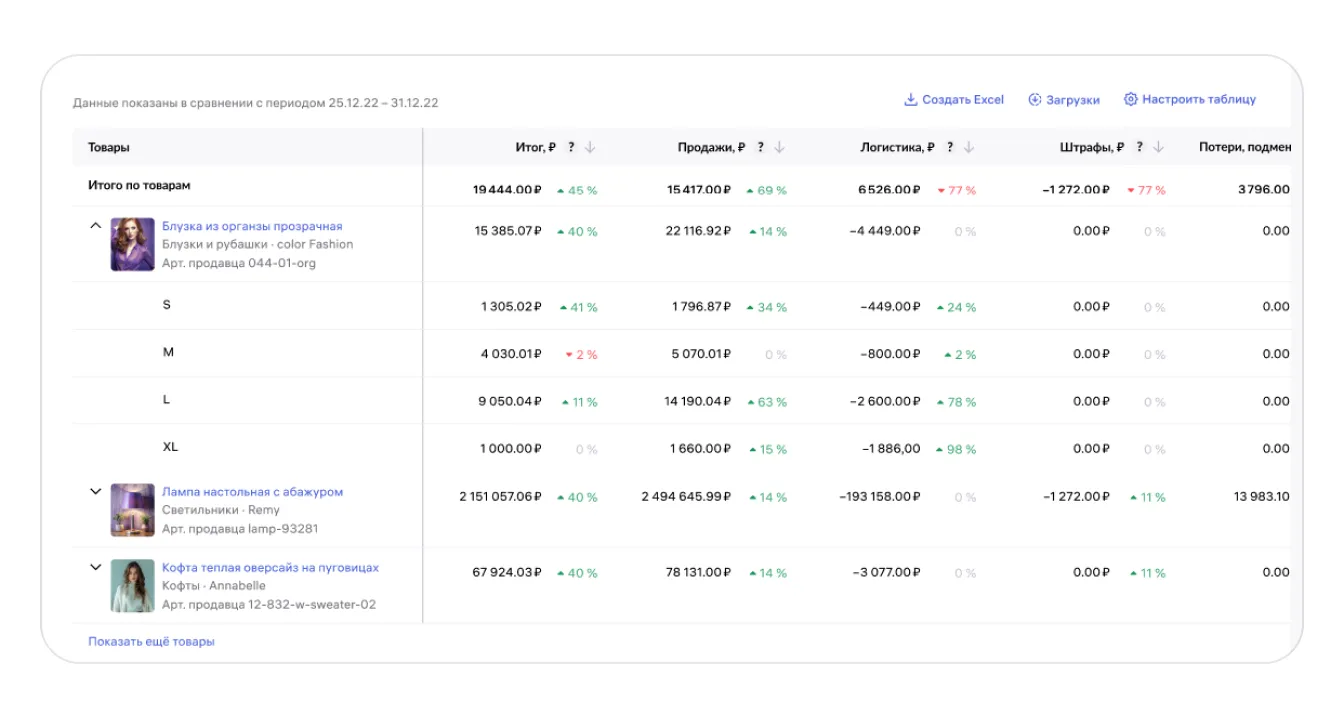Select size L row label
The image size is (1344, 718).
click(166, 399)
